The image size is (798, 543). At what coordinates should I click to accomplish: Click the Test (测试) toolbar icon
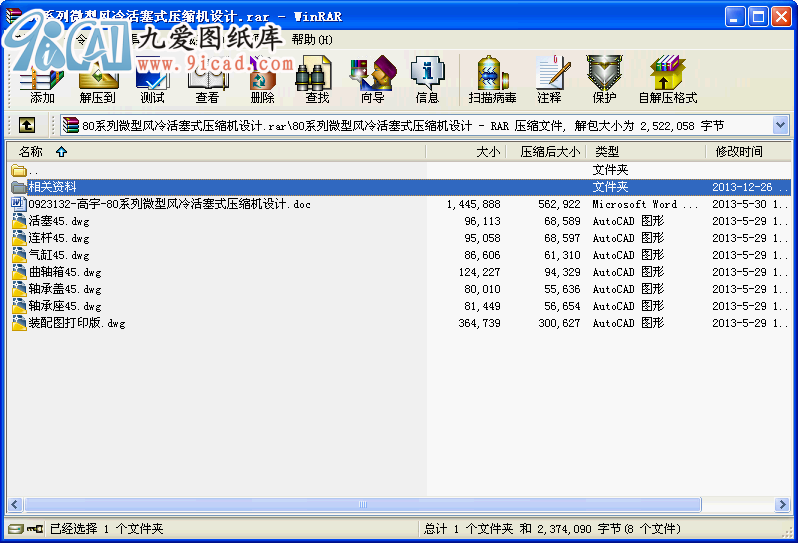tap(152, 80)
